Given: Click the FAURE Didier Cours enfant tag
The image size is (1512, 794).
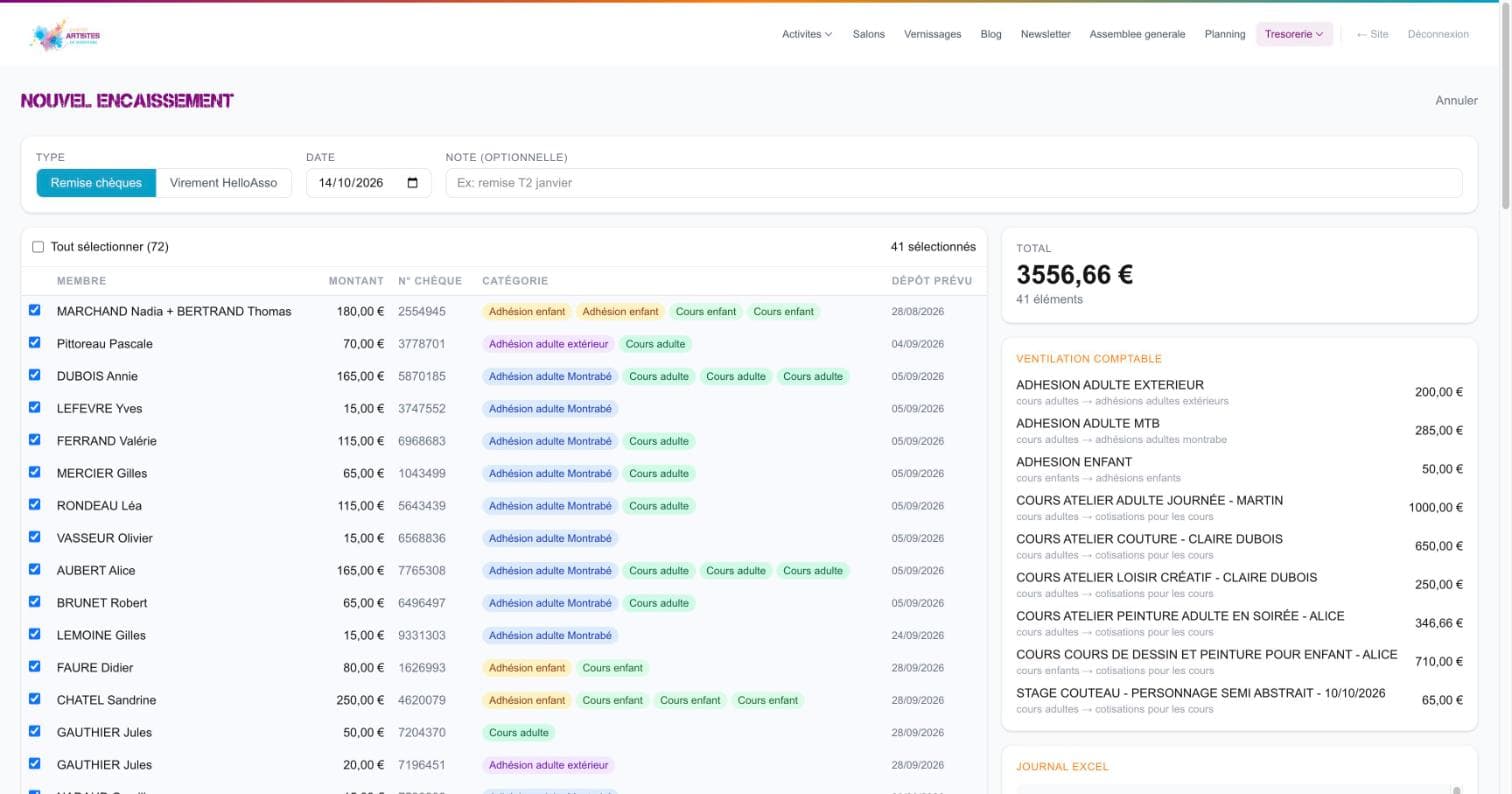Looking at the screenshot, I should [x=612, y=667].
